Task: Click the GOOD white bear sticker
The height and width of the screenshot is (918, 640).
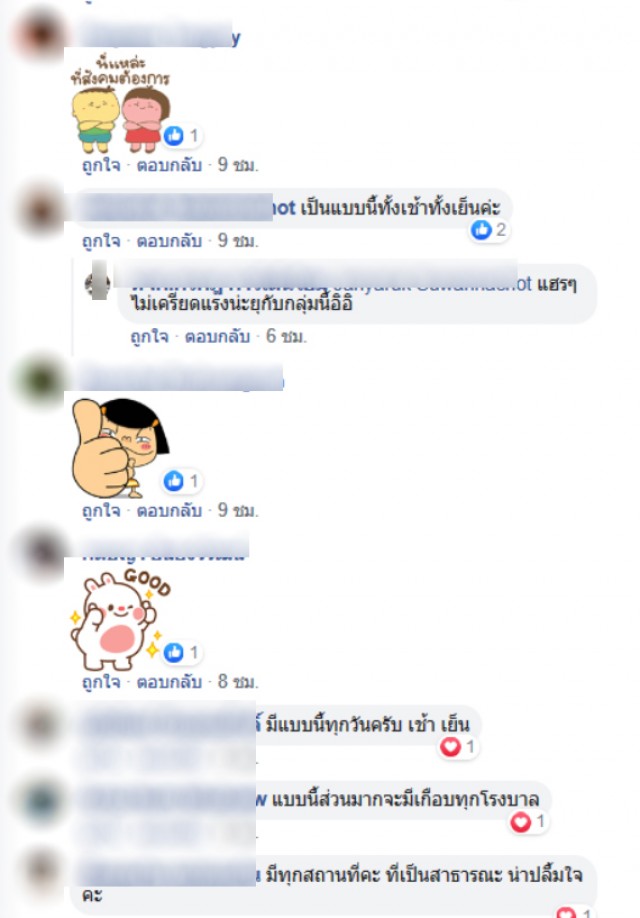Action: click(120, 618)
